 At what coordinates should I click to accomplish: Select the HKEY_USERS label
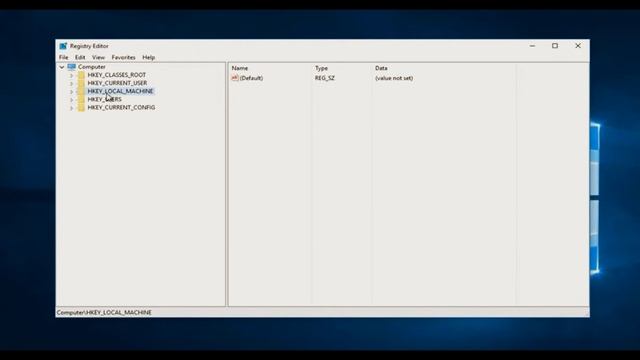point(104,99)
